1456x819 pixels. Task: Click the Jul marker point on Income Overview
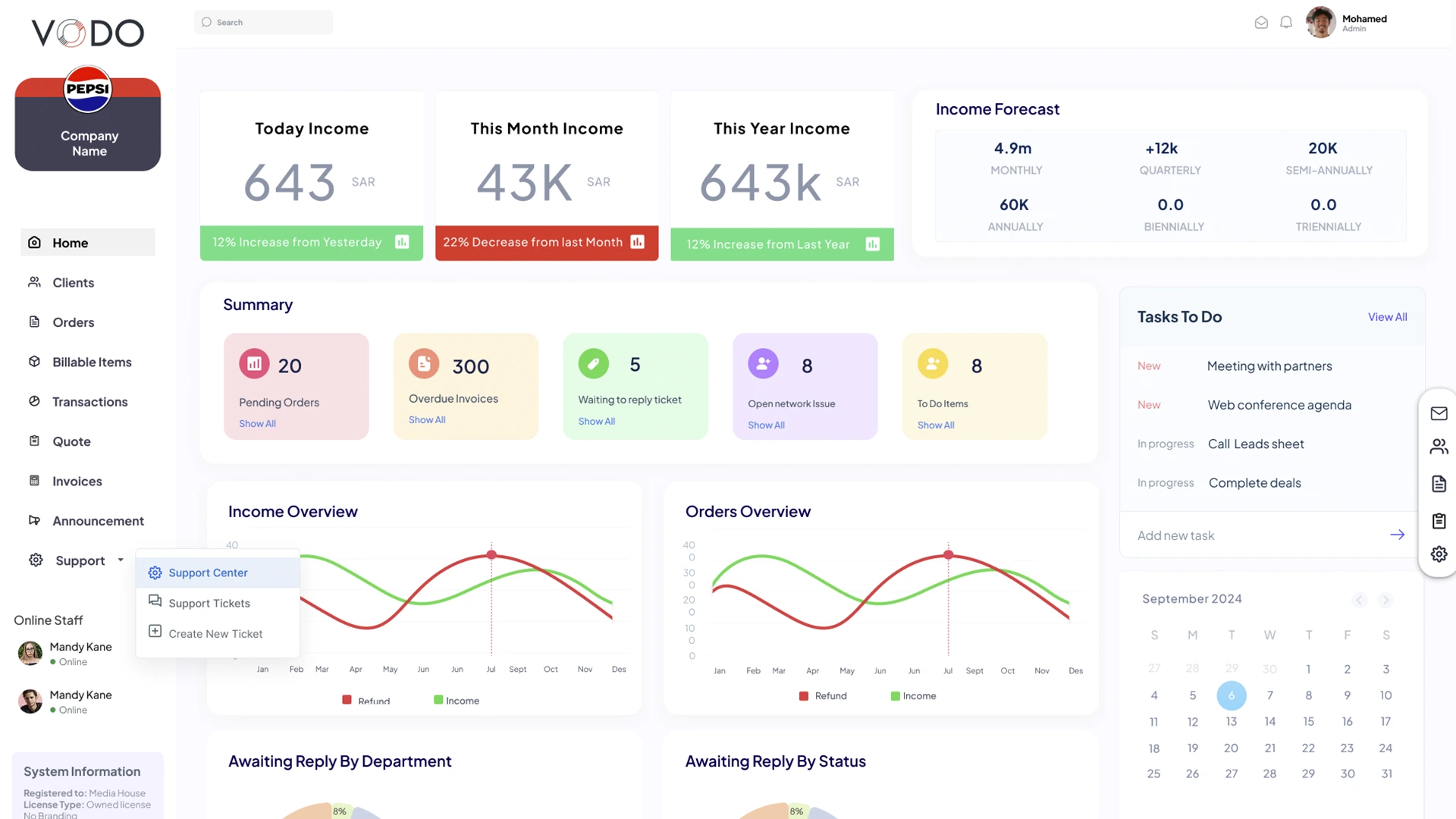(x=491, y=555)
